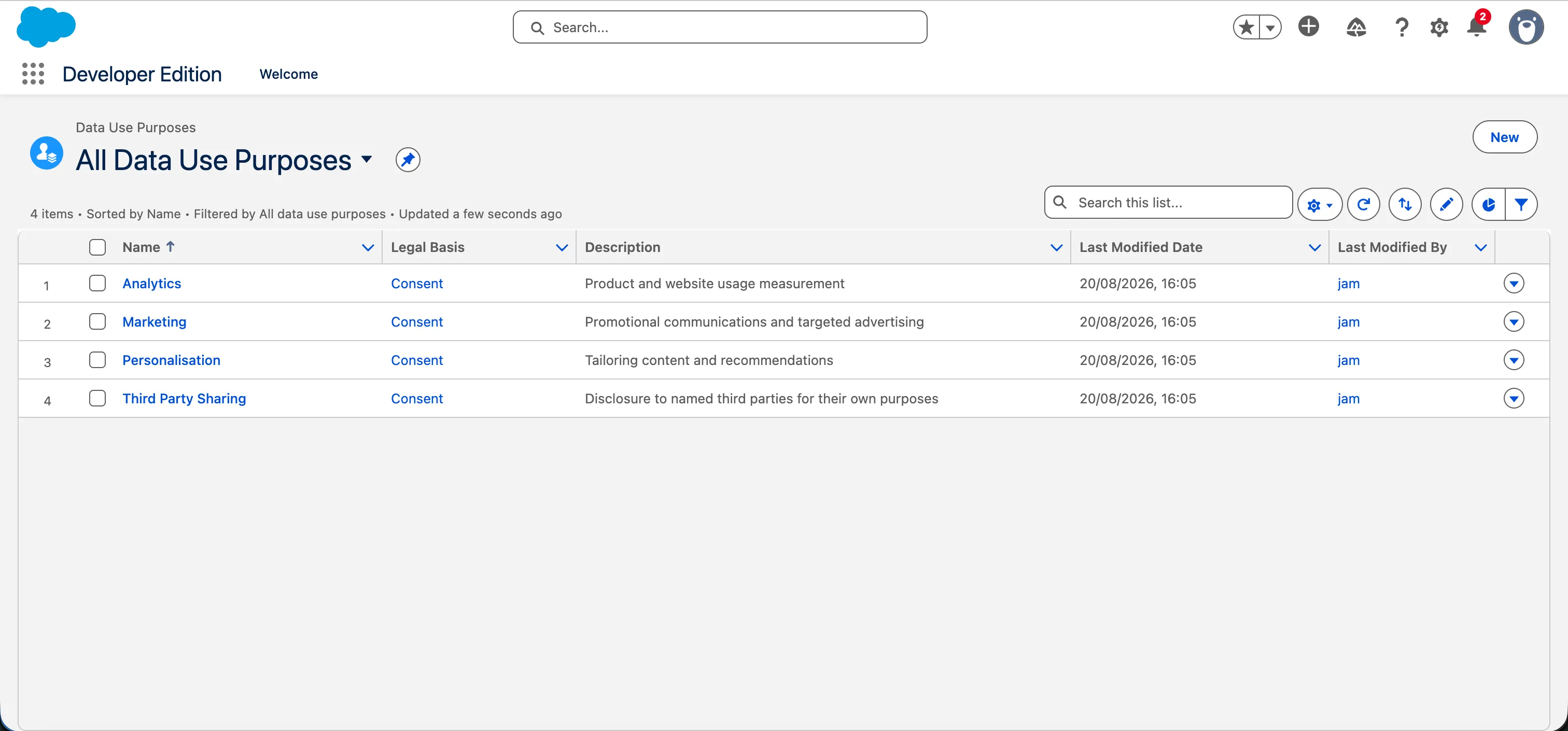1568x731 pixels.
Task: Open the Help question mark icon
Action: click(1401, 27)
